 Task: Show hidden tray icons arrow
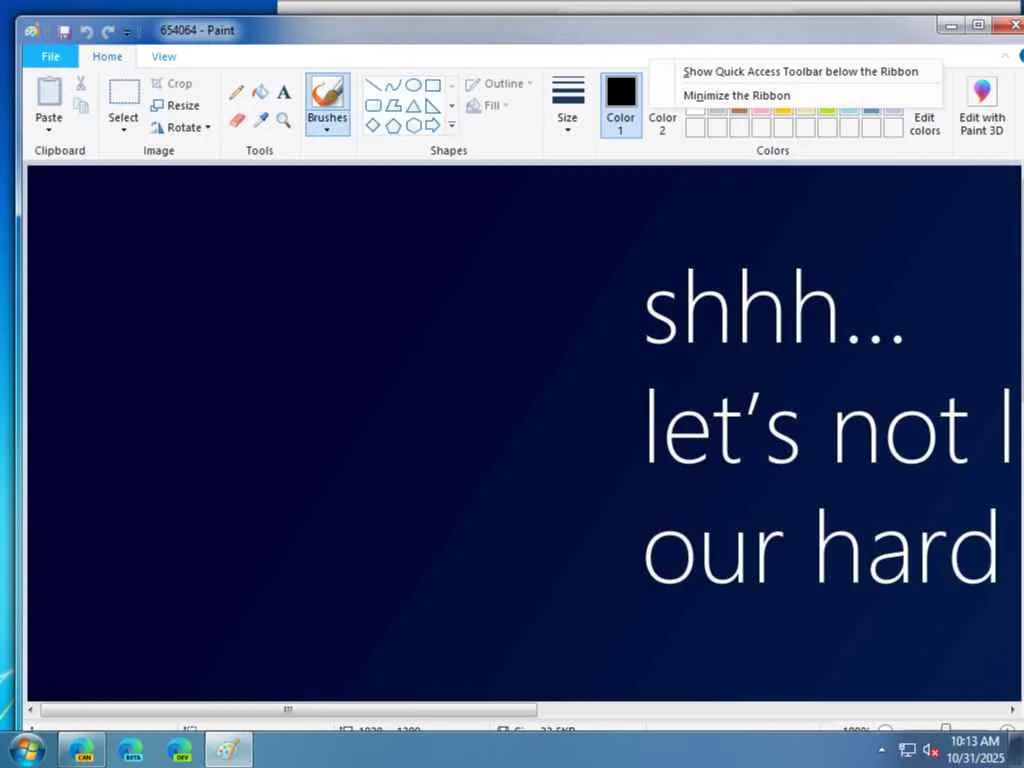coord(882,750)
